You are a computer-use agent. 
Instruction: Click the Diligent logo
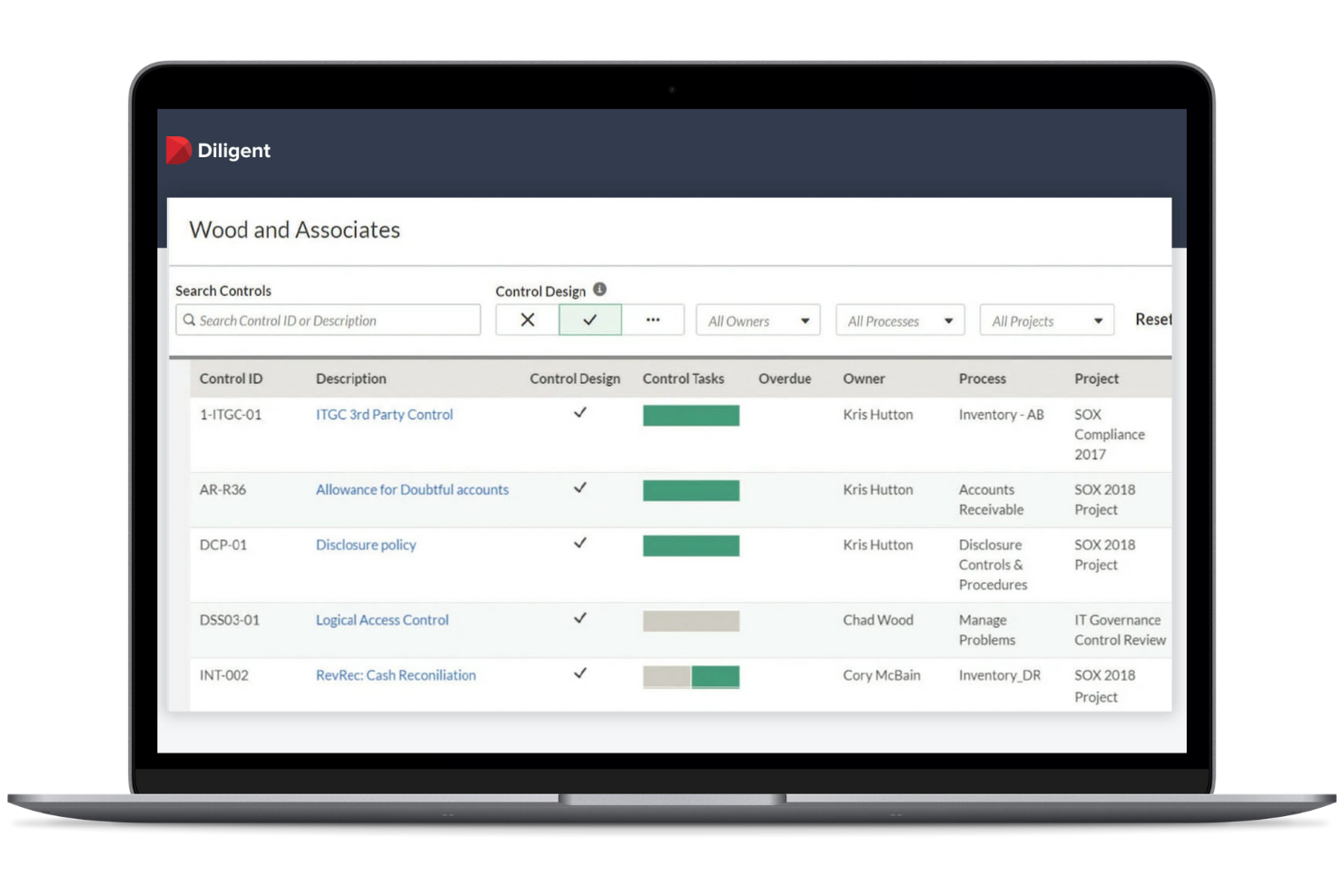(x=217, y=150)
